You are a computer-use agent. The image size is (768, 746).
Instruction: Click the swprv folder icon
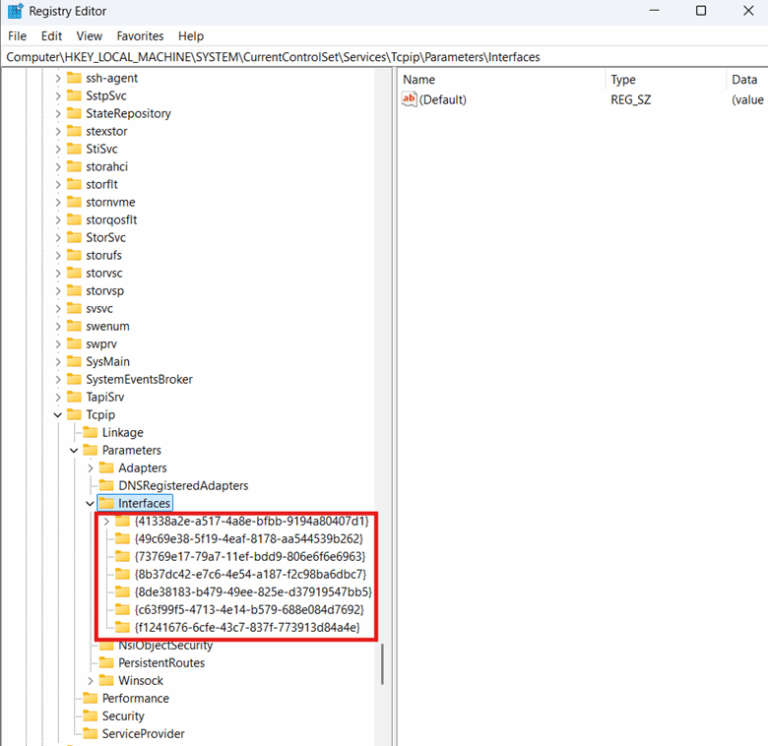74,343
